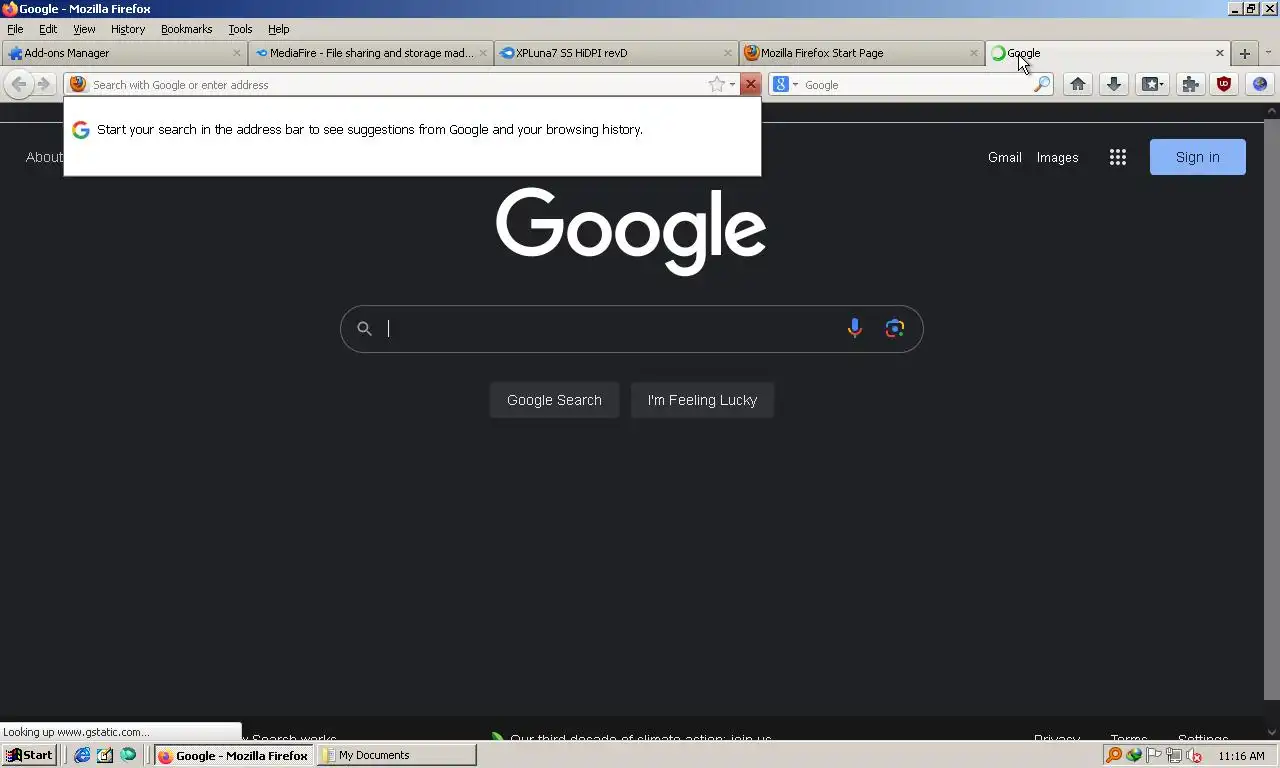
Task: Close the Mozilla Firefox Start Page tab
Action: pyautogui.click(x=974, y=53)
